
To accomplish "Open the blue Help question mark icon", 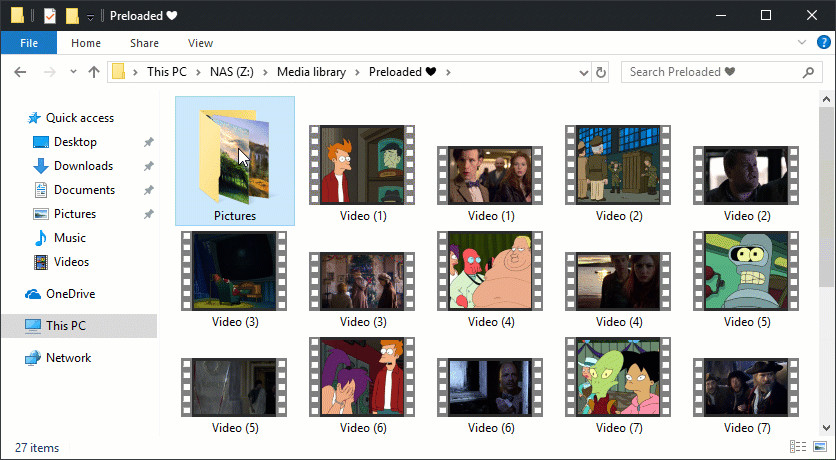I will [824, 43].
